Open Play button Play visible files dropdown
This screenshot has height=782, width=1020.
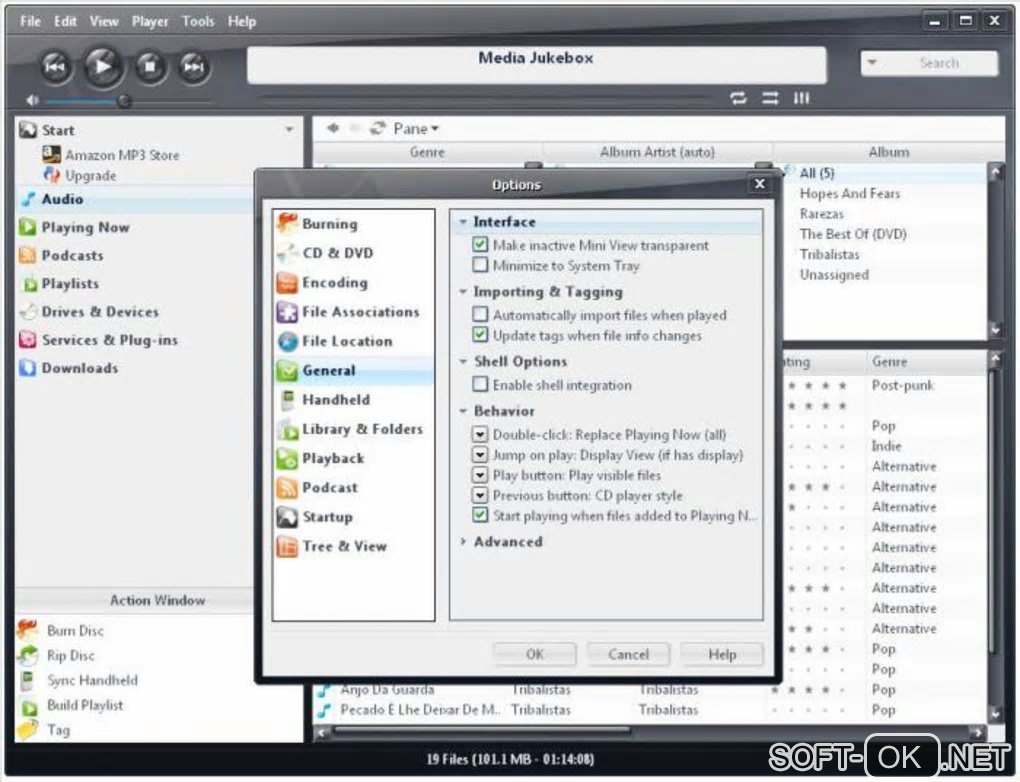[480, 474]
